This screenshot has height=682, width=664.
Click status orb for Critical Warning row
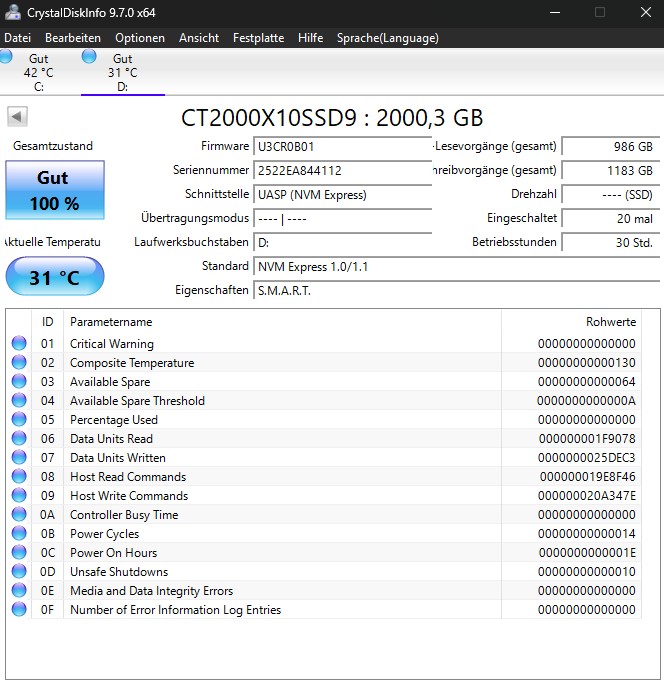[x=19, y=344]
